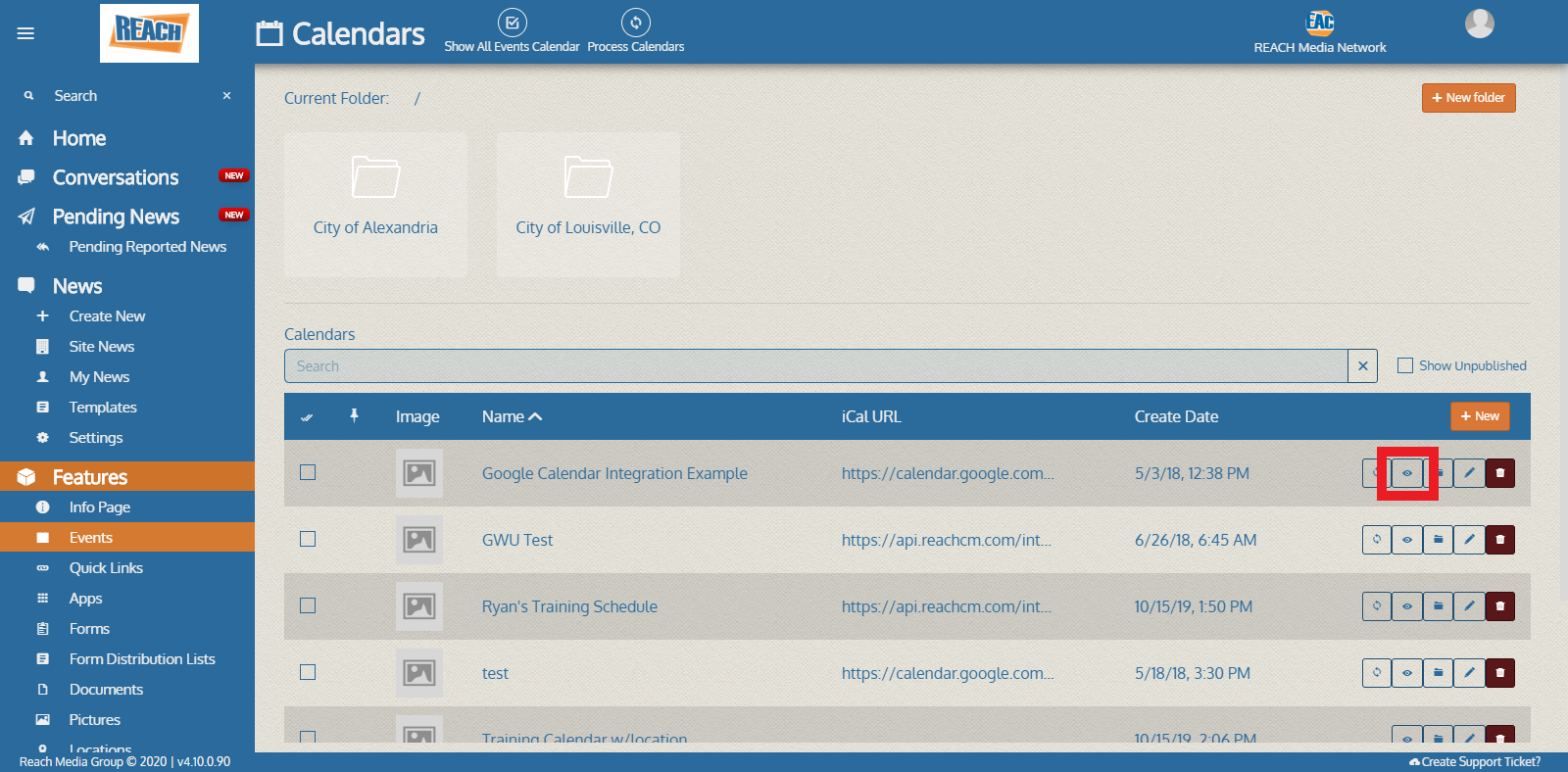Click the New folder button
Image resolution: width=1568 pixels, height=772 pixels.
(x=1469, y=98)
